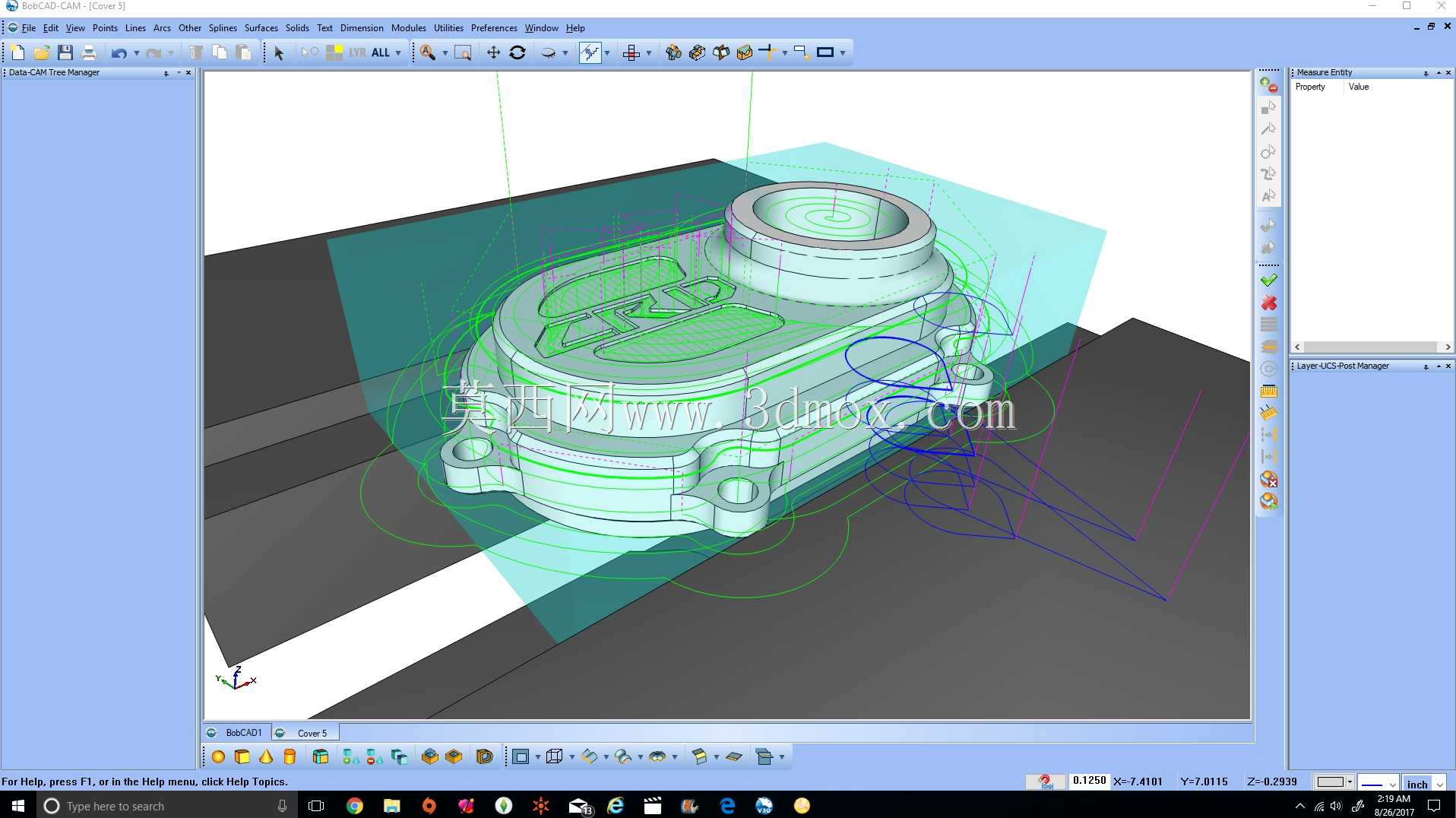Create a Cylinder solid
The image size is (1456, 818).
289,756
